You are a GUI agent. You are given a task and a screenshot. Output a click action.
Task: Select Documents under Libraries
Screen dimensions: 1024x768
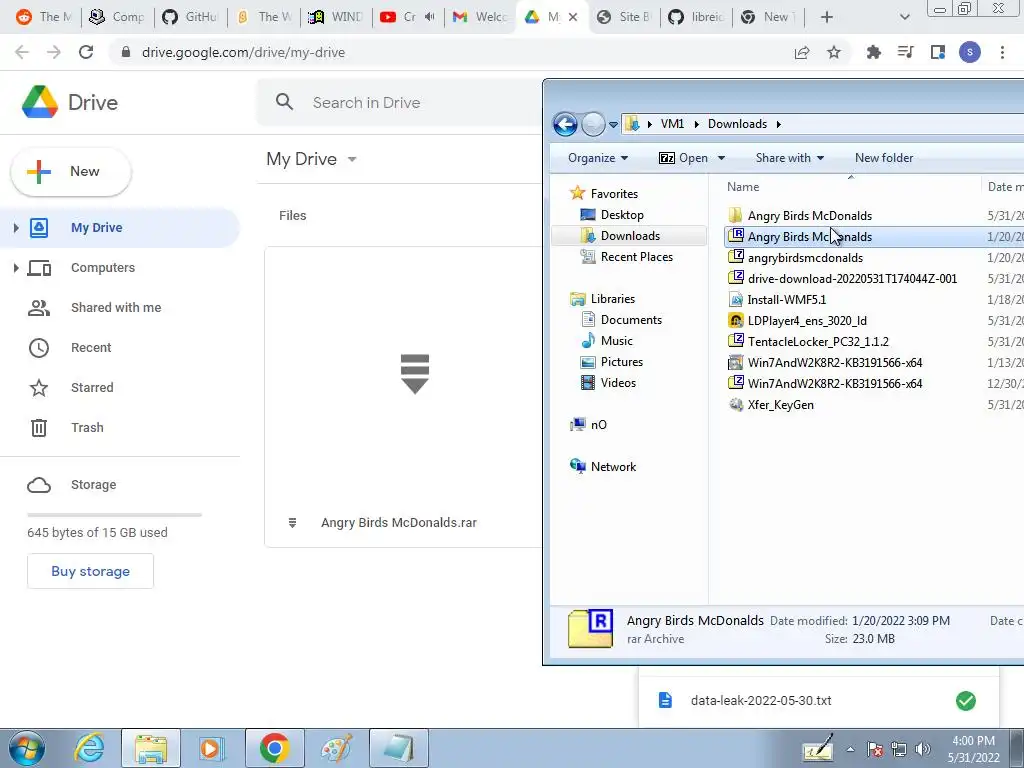[x=631, y=320]
